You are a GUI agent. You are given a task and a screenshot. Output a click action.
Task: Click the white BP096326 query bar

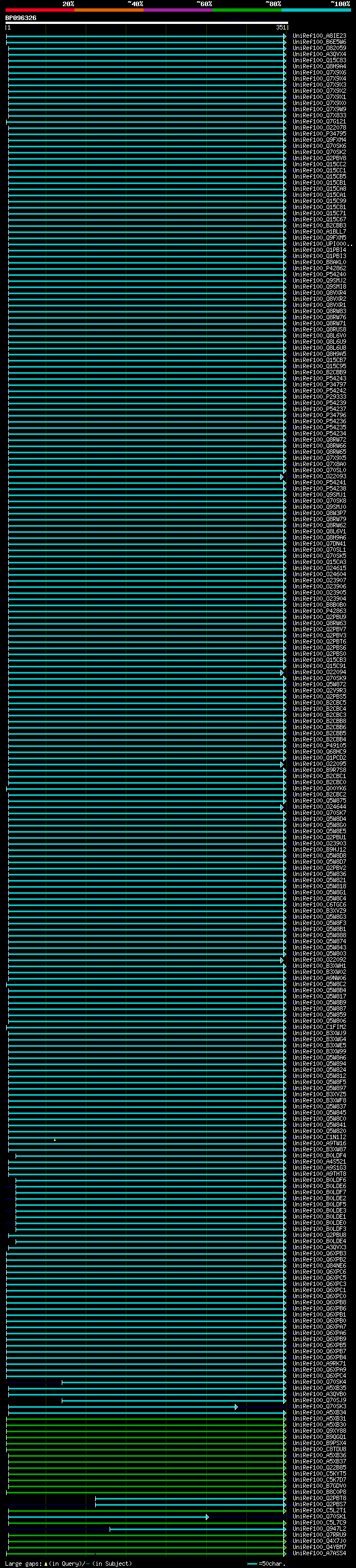(147, 22)
